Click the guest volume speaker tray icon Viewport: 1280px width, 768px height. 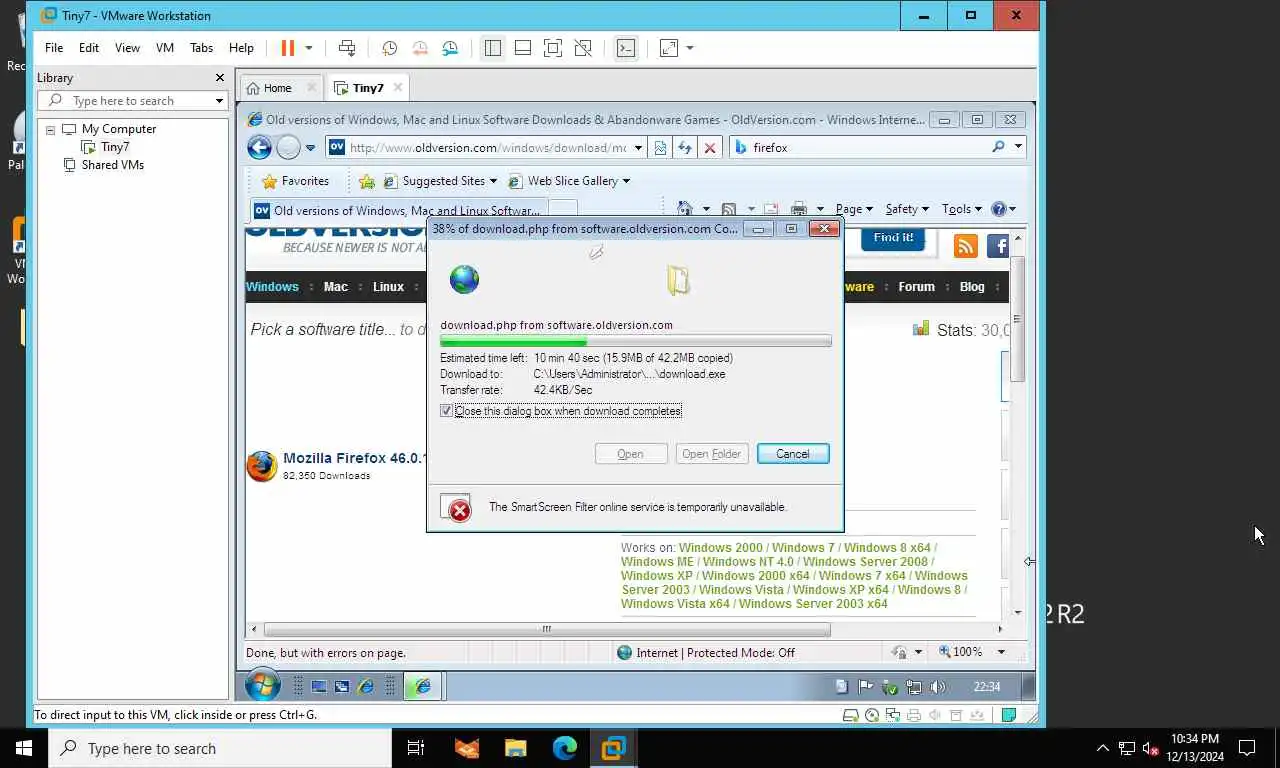click(x=937, y=686)
